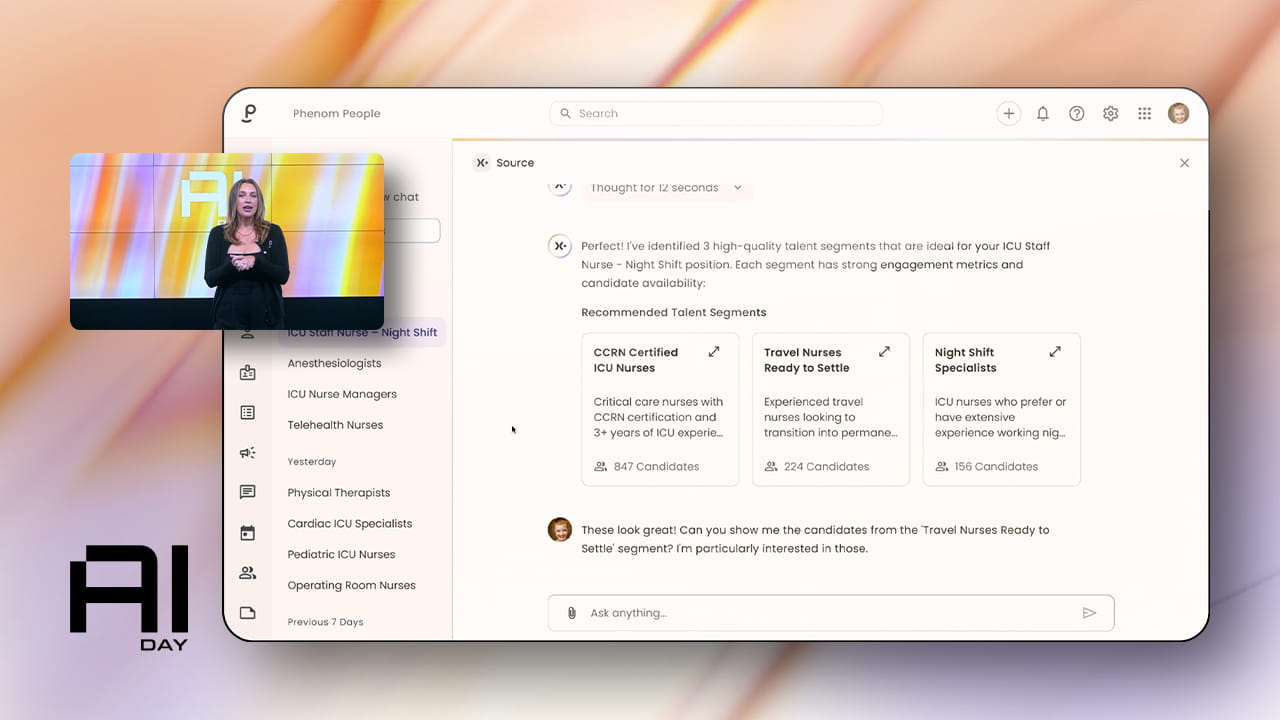This screenshot has width=1280, height=720.
Task: Open the campaigns megaphone sidebar icon
Action: (x=248, y=452)
